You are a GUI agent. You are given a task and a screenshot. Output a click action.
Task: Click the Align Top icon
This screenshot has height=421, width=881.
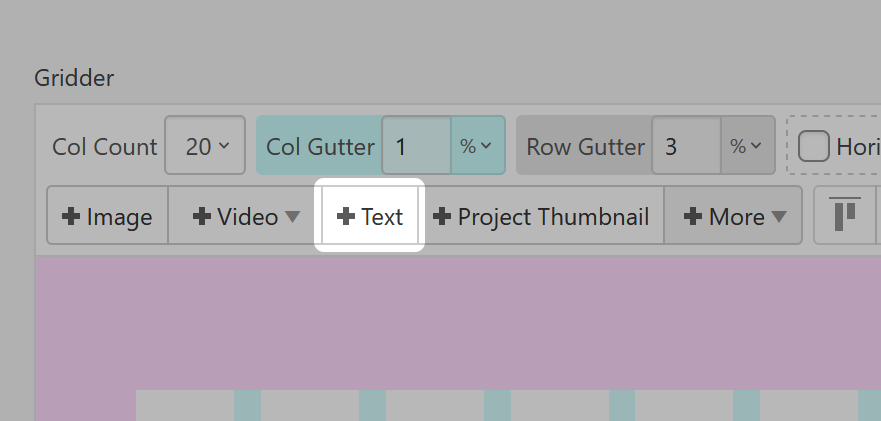point(846,215)
